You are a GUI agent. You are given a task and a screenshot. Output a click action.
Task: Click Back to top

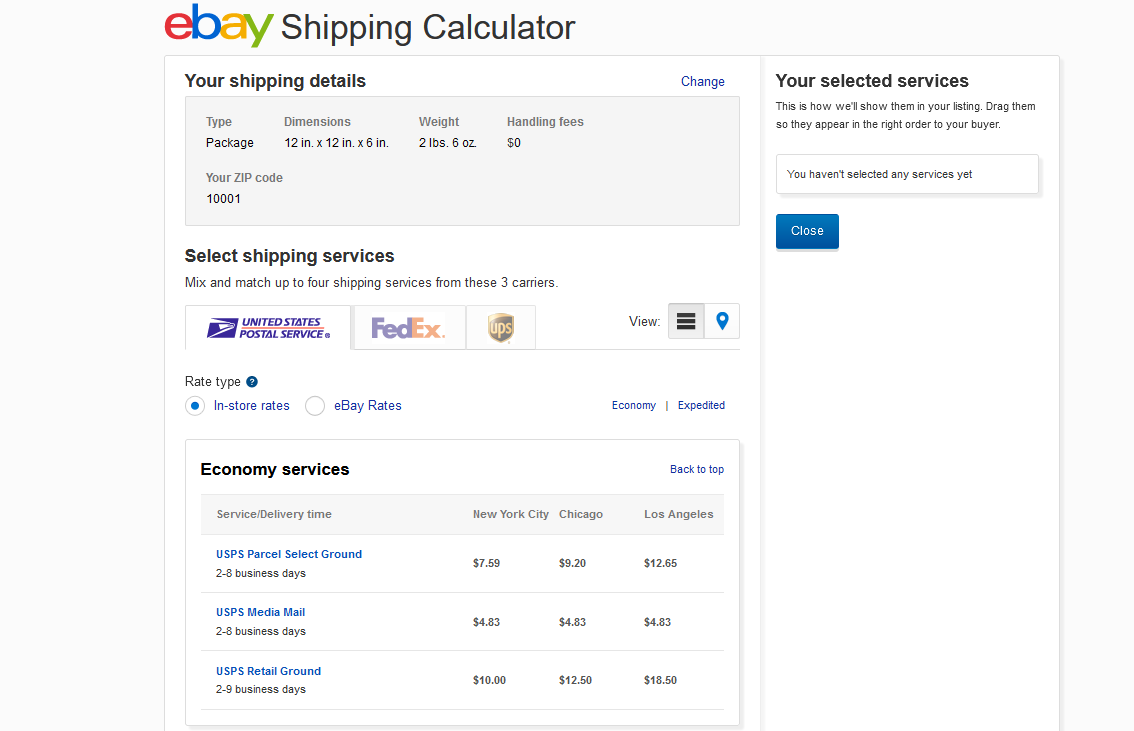coord(697,469)
